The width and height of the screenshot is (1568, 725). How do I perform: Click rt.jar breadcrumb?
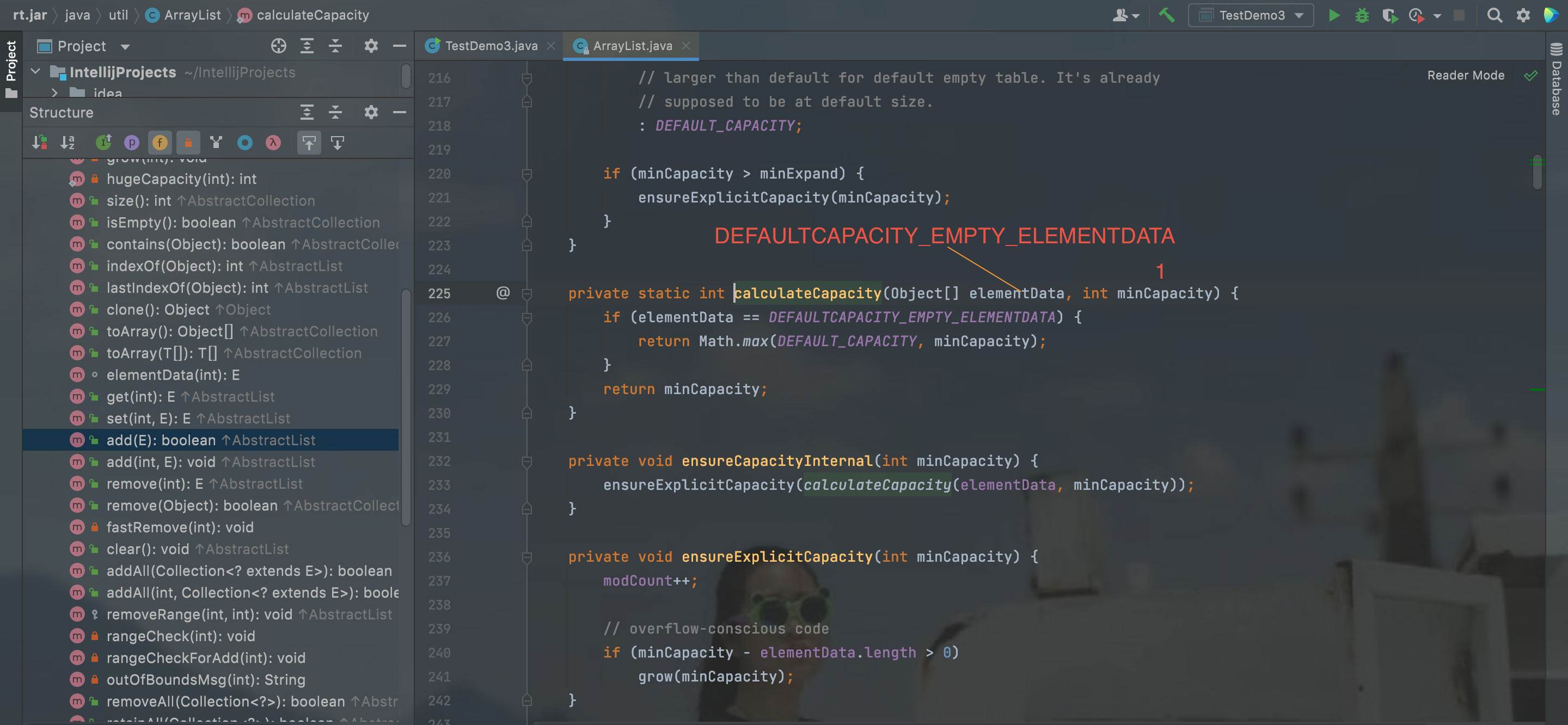pyautogui.click(x=30, y=15)
